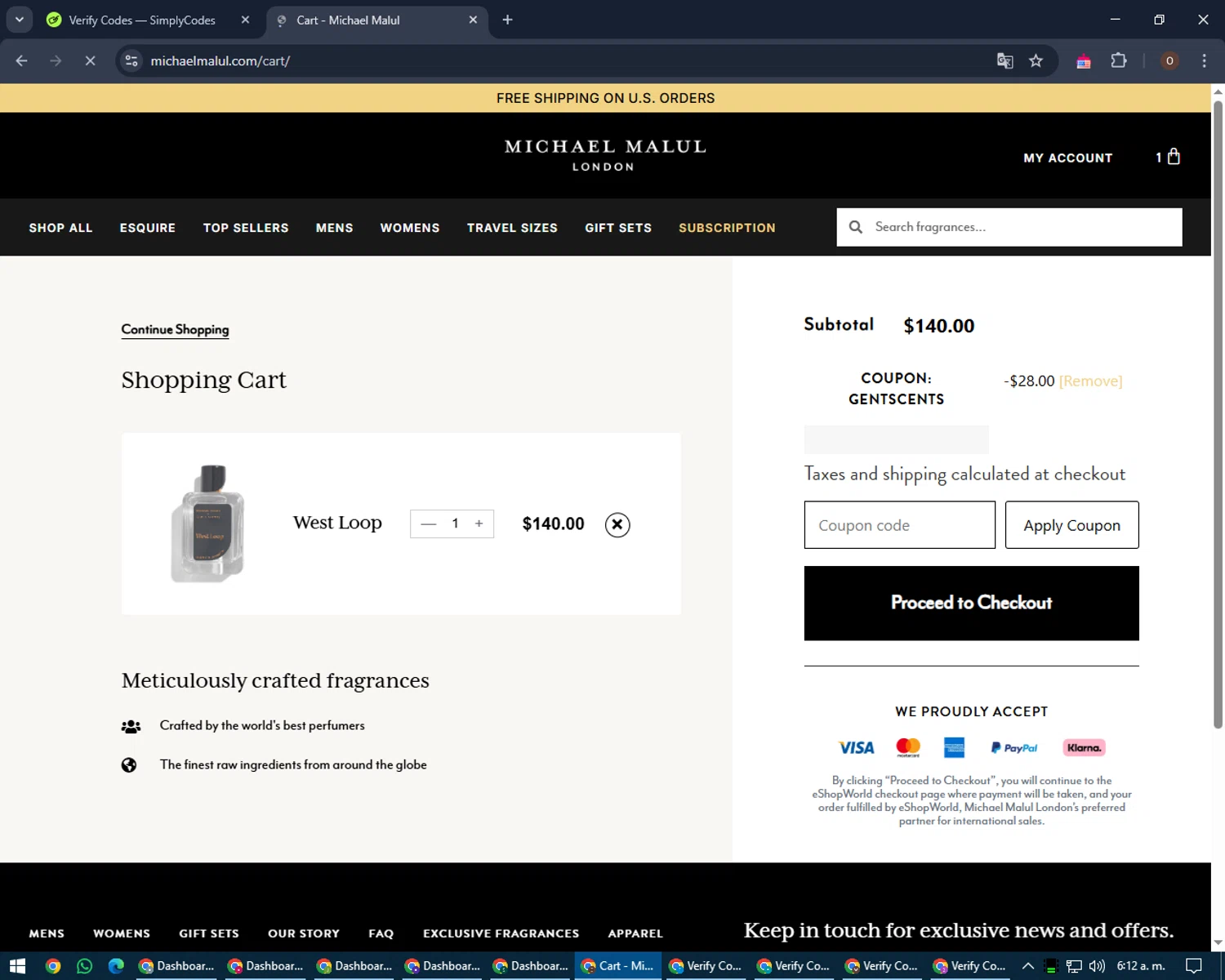The image size is (1225, 980).
Task: Open the Womens navigation item
Action: click(x=410, y=228)
